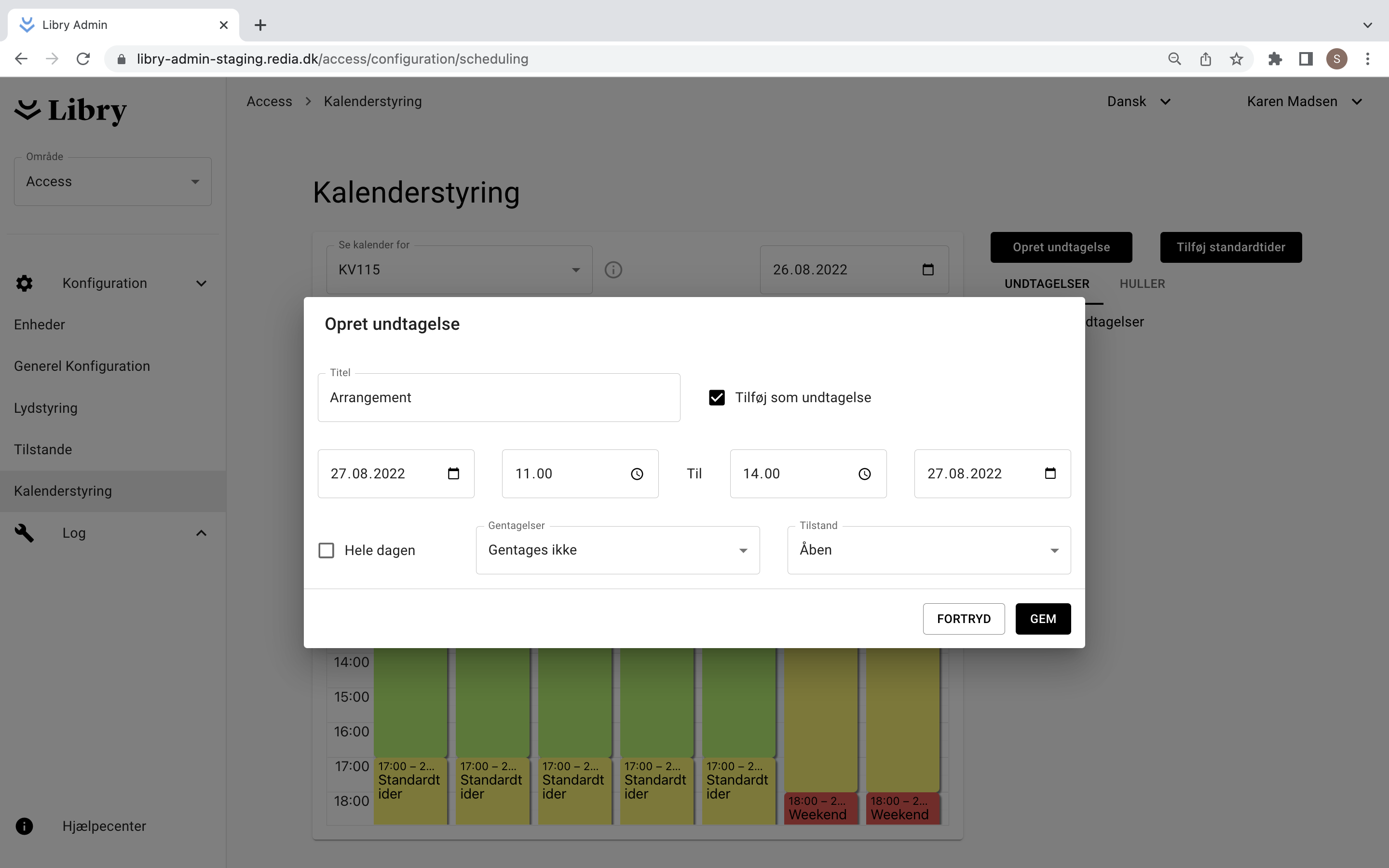Click the Log wrench icon

pyautogui.click(x=24, y=533)
